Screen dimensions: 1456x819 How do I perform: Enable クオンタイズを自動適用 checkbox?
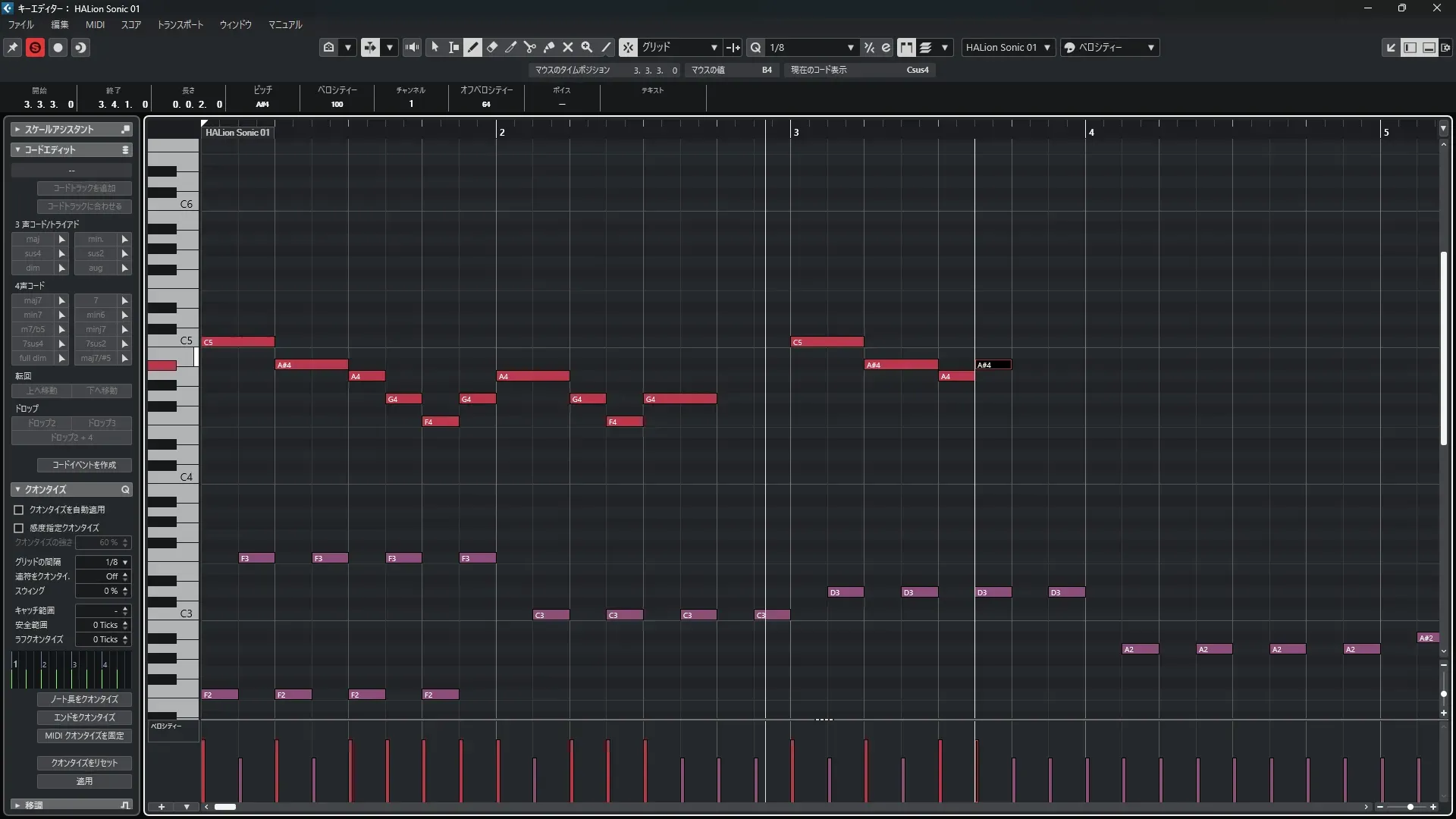pyautogui.click(x=19, y=510)
